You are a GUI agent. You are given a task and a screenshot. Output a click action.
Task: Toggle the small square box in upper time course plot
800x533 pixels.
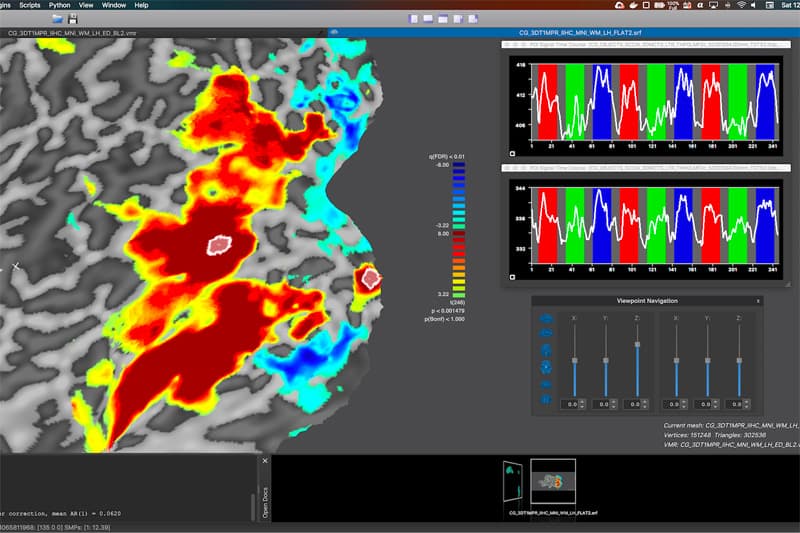click(512, 154)
